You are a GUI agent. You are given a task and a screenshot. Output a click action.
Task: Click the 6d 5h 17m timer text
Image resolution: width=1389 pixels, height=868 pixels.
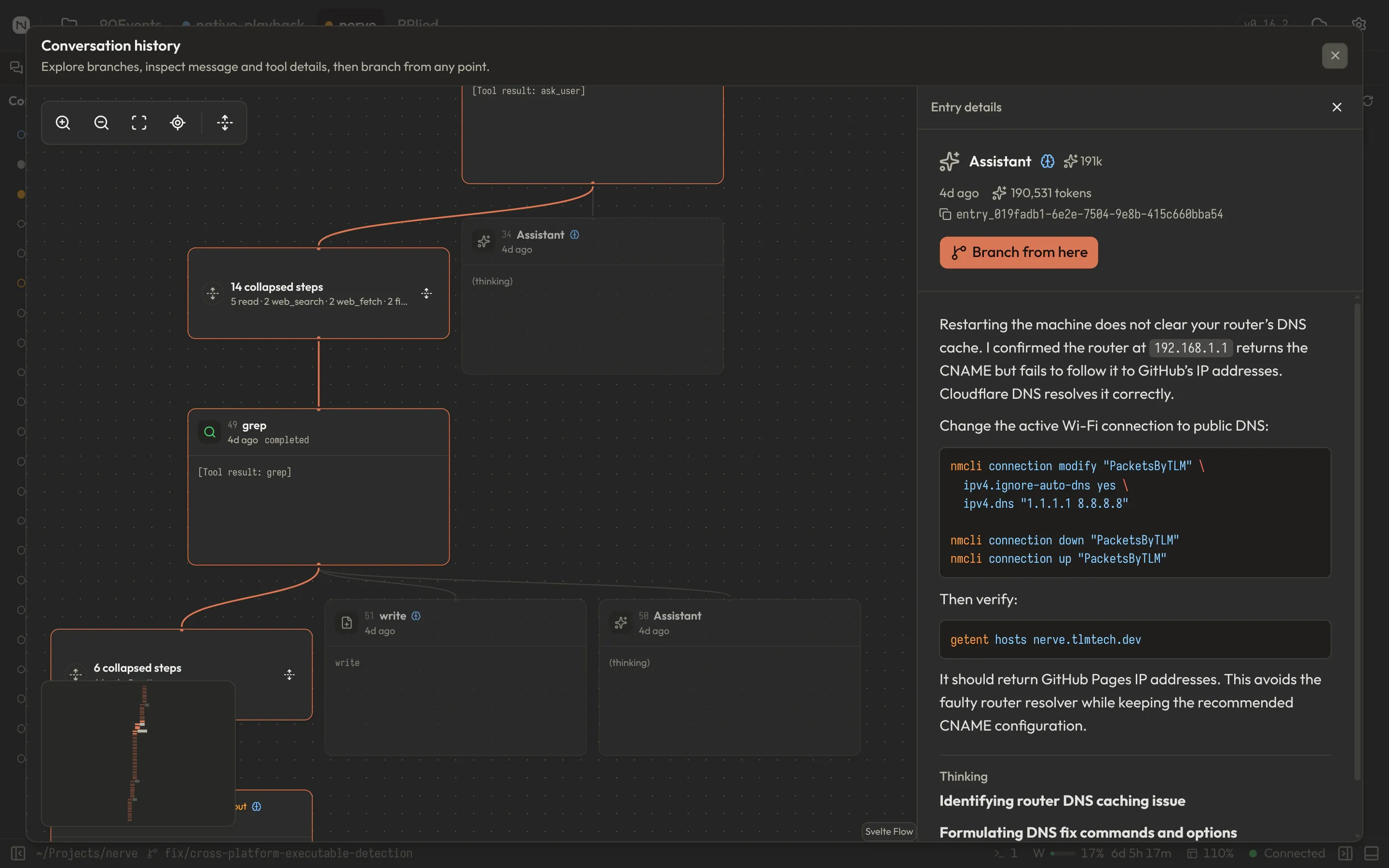pyautogui.click(x=1141, y=854)
